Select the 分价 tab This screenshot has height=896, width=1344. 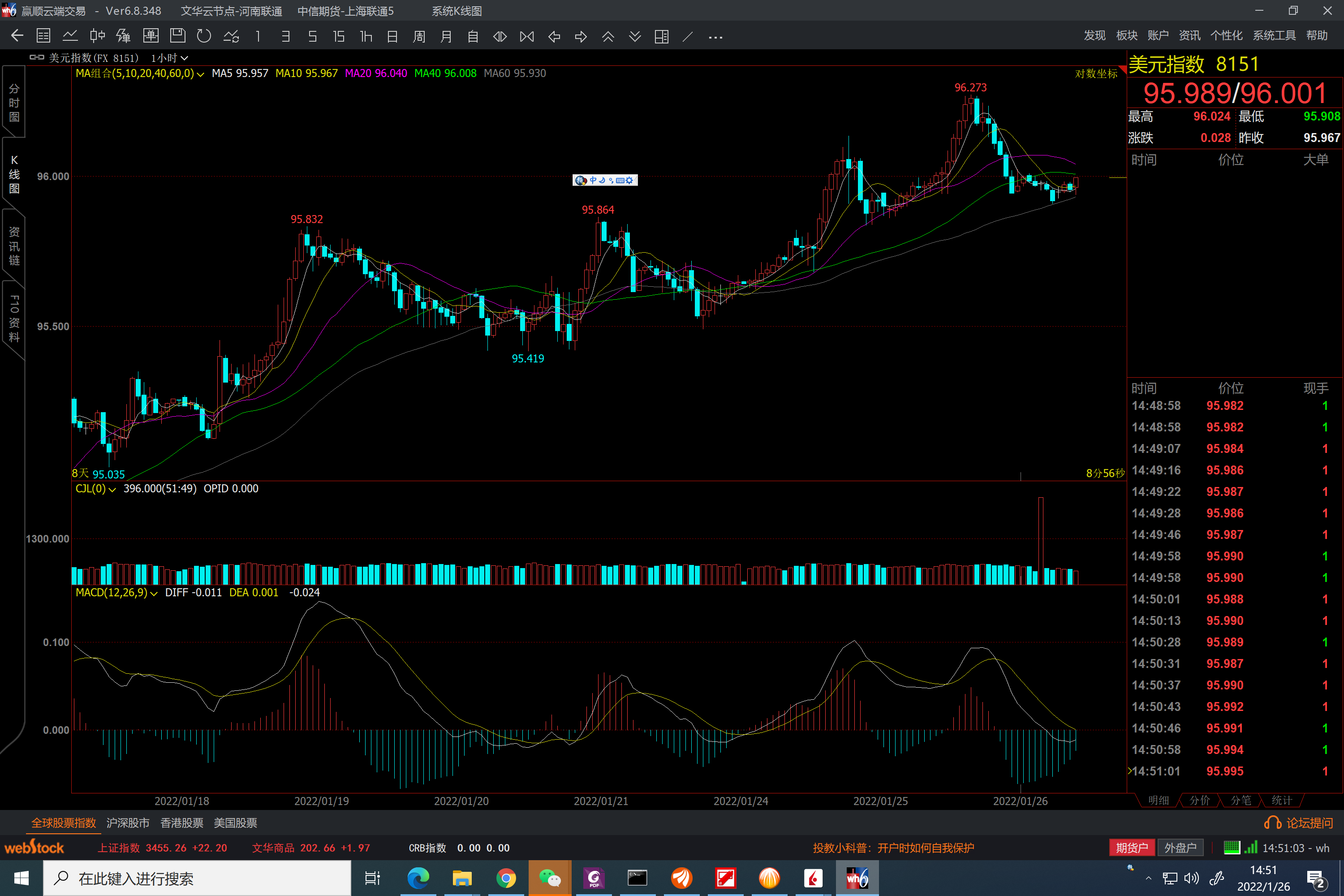pyautogui.click(x=1199, y=800)
